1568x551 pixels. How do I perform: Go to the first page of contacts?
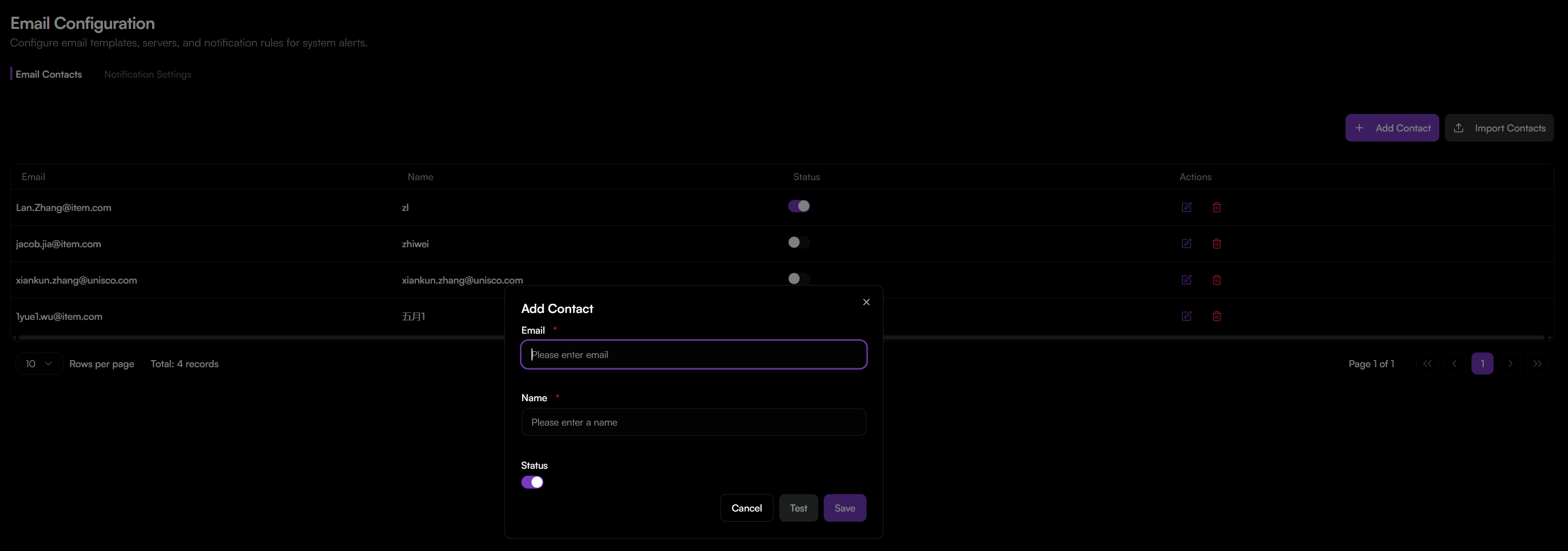(x=1427, y=364)
